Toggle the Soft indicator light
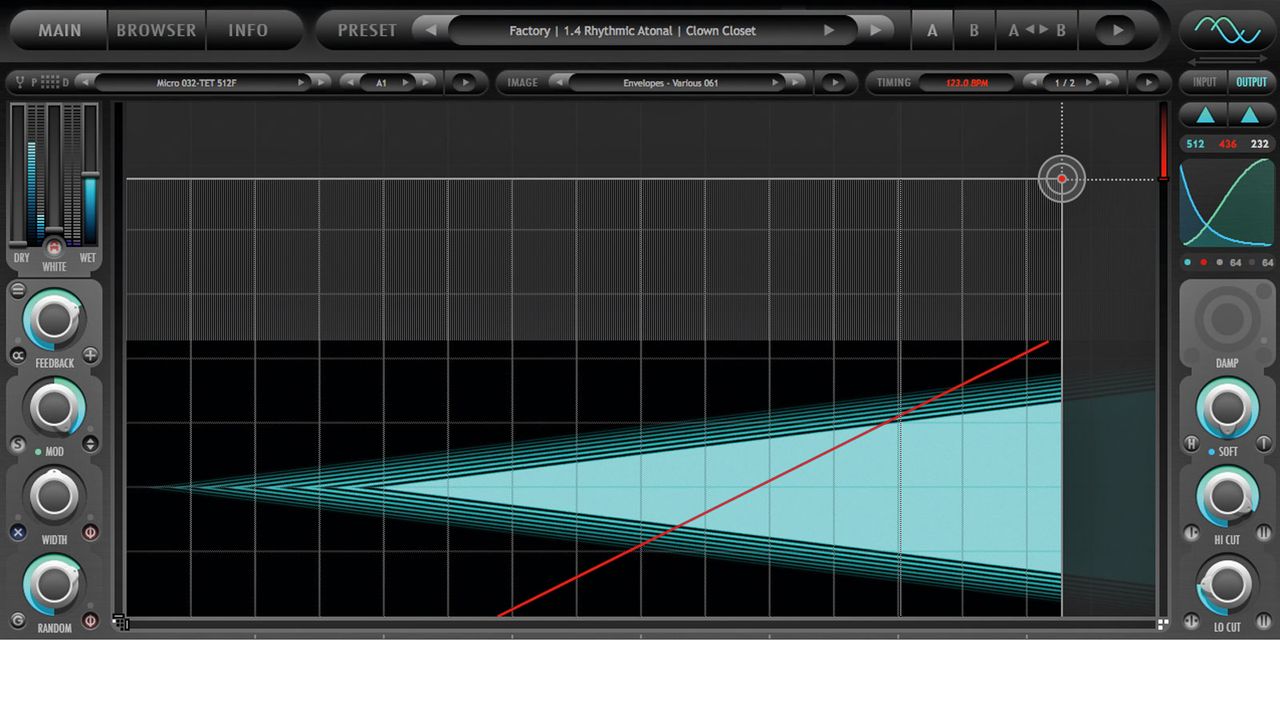The width and height of the screenshot is (1280, 720). click(x=1211, y=452)
